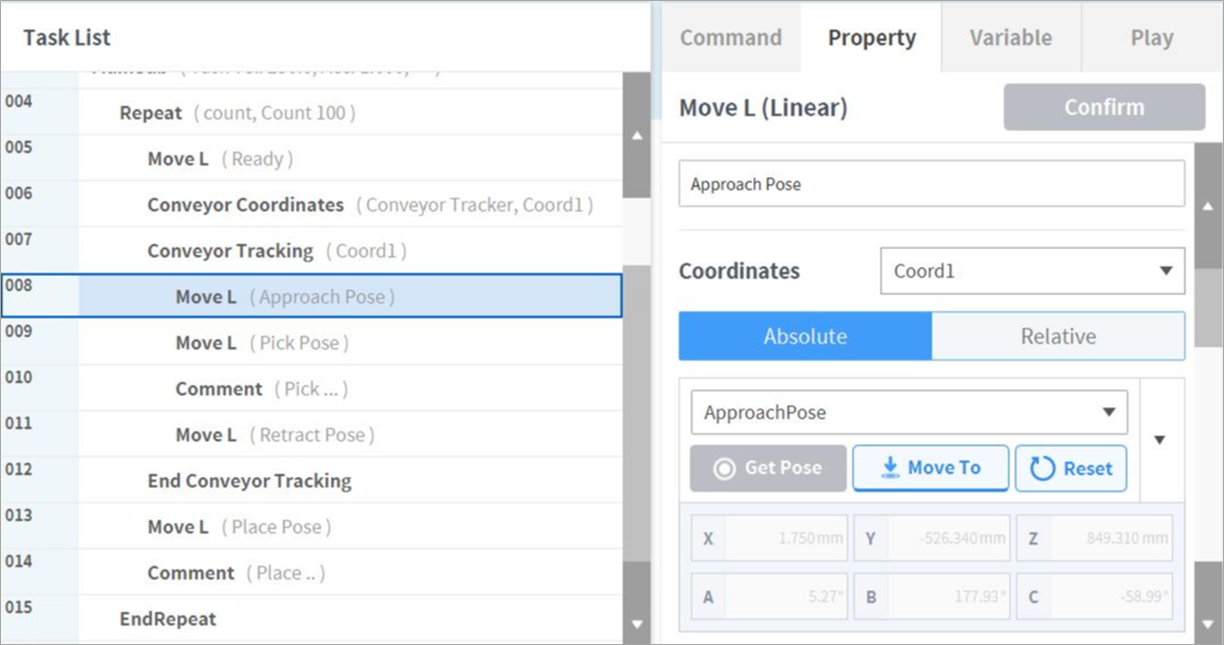Go to the Play tab
The image size is (1224, 645).
(x=1151, y=38)
